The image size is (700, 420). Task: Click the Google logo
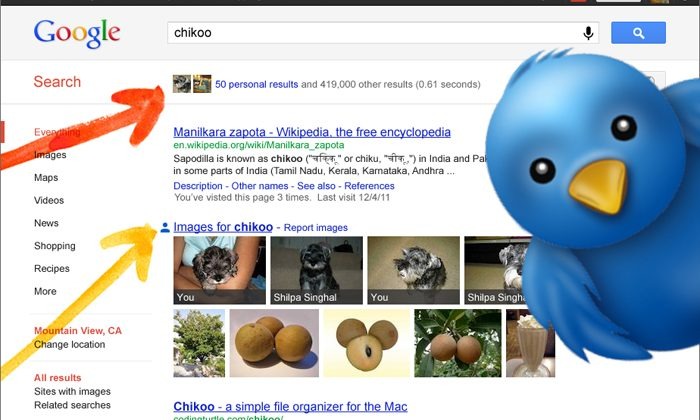(77, 33)
